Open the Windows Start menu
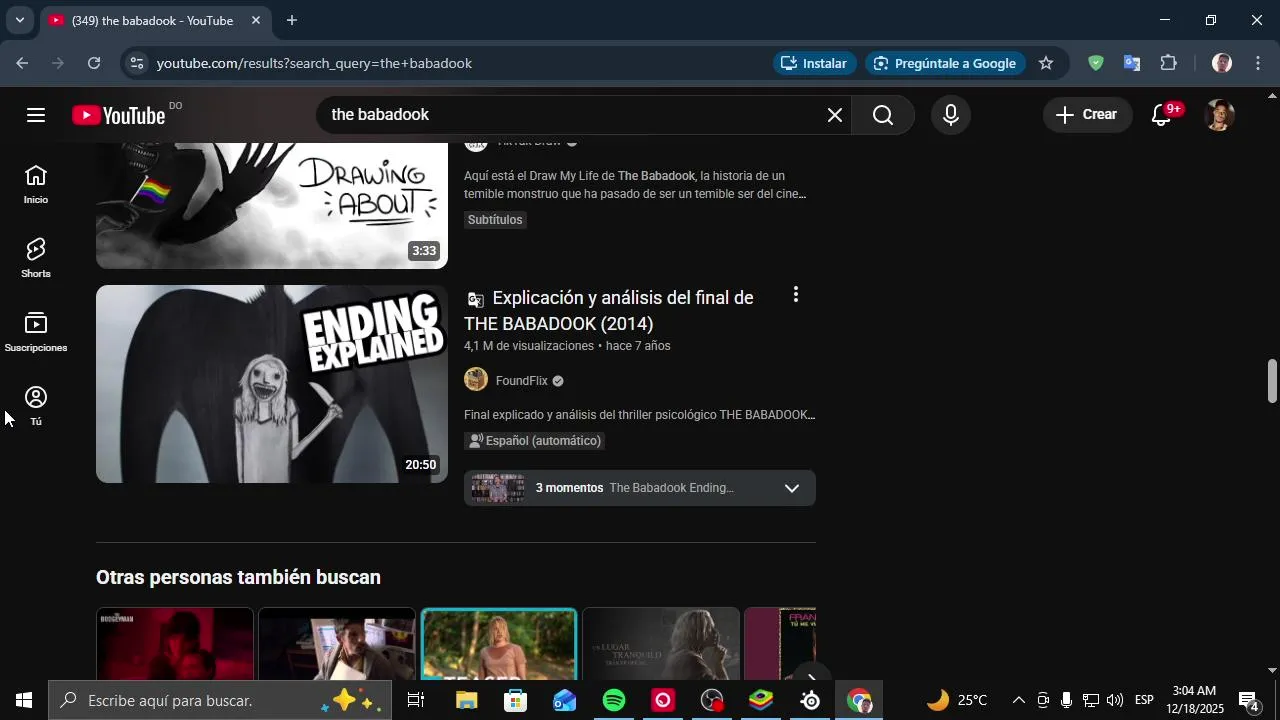This screenshot has height=720, width=1280. pos(24,700)
